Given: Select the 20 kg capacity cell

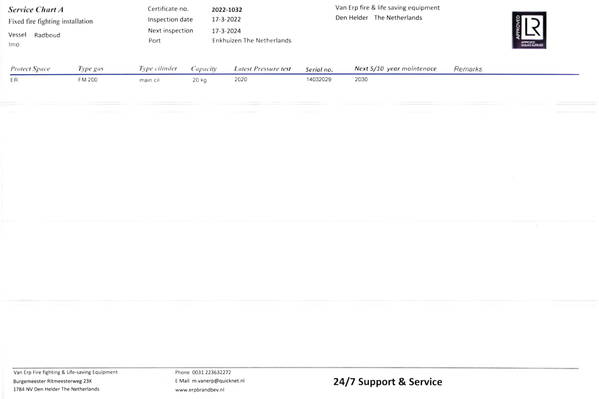Looking at the screenshot, I should click(199, 80).
